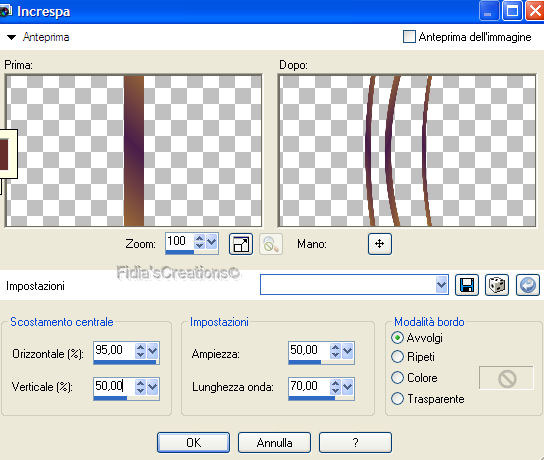Select the Ripeti edge mode
Screen dimensions: 544x460
point(397,357)
